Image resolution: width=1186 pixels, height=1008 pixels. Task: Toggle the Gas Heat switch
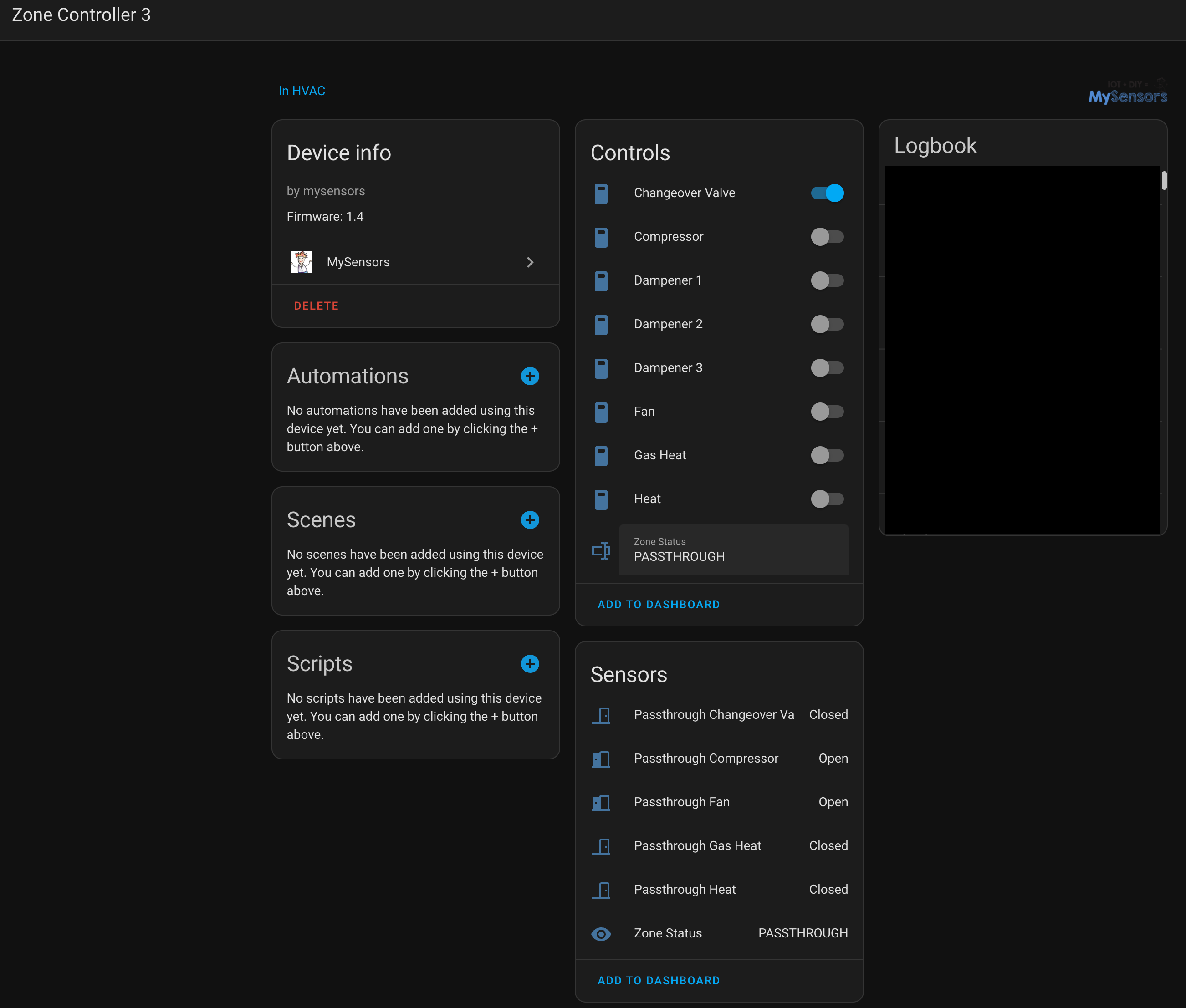tap(827, 455)
